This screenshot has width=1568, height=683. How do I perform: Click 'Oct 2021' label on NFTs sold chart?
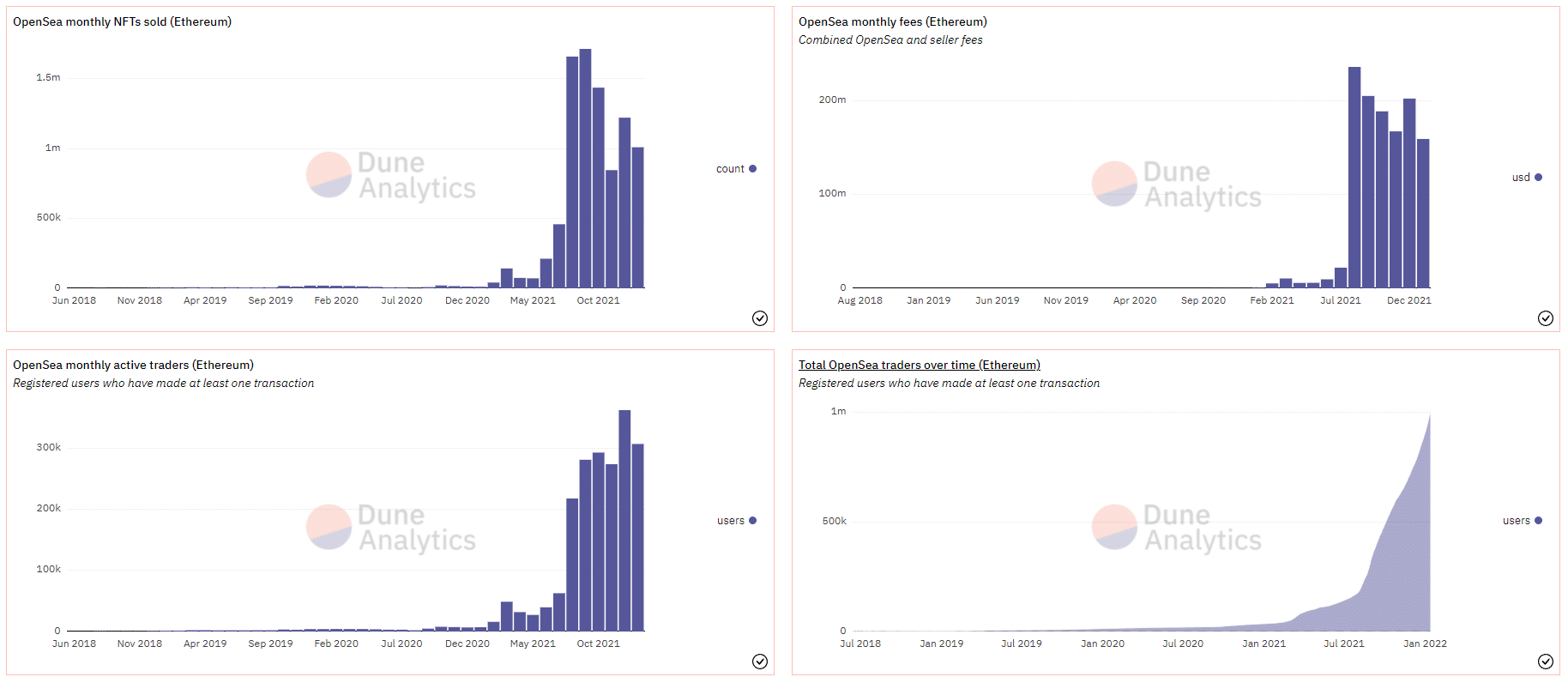point(598,300)
